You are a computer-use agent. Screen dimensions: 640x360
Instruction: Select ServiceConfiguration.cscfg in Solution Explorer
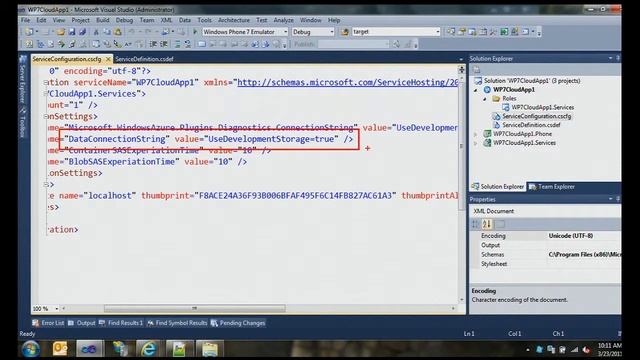point(536,116)
